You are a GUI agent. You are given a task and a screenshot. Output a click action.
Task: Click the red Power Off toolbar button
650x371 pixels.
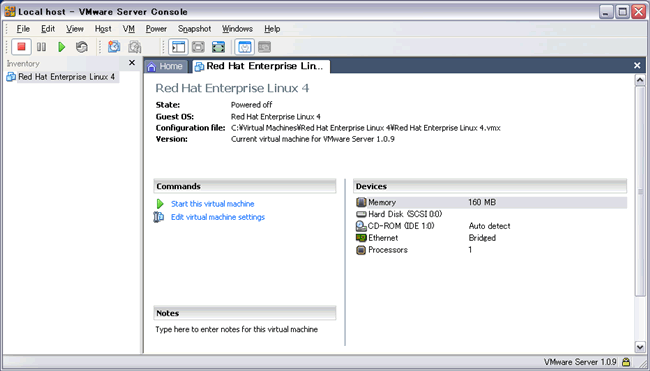pos(21,47)
